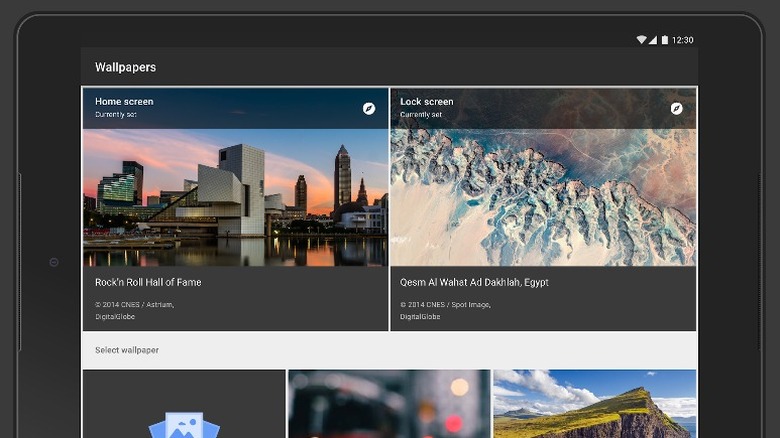Click the Wallpapers header title

point(125,67)
